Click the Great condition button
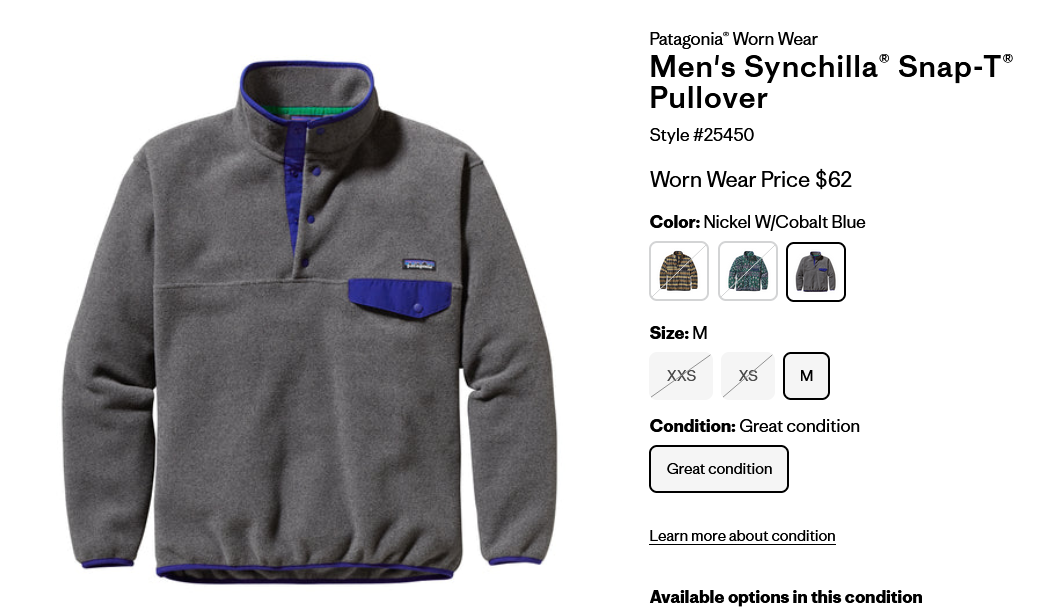The width and height of the screenshot is (1055, 615). 719,469
